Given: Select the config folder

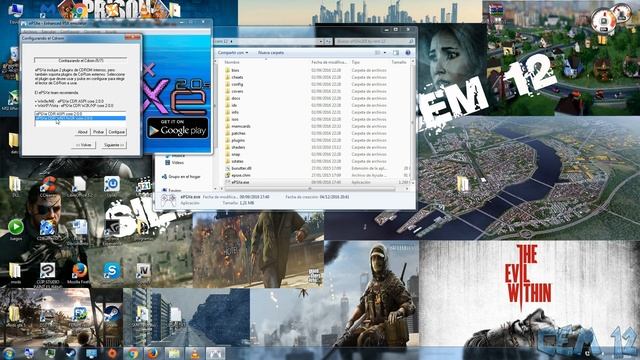Looking at the screenshot, I should (x=237, y=84).
